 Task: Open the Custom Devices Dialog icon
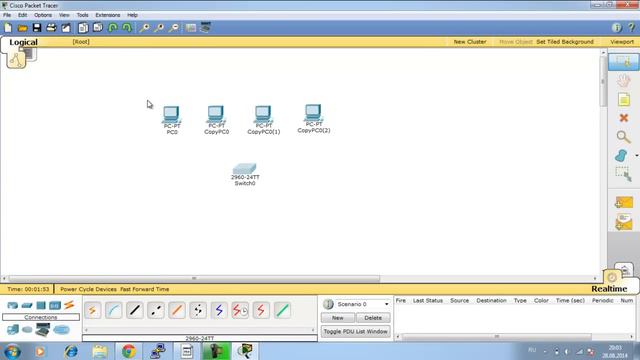coord(205,27)
